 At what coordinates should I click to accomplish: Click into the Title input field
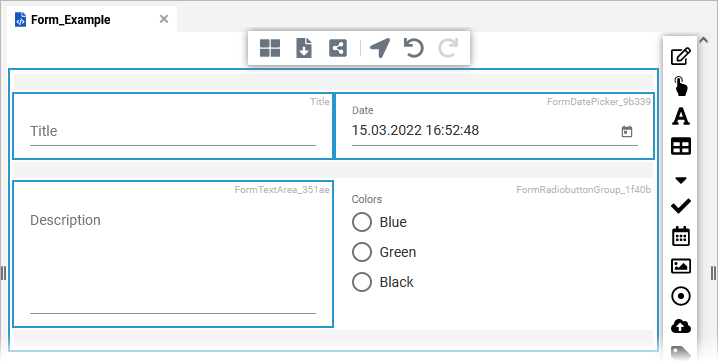coord(173,132)
